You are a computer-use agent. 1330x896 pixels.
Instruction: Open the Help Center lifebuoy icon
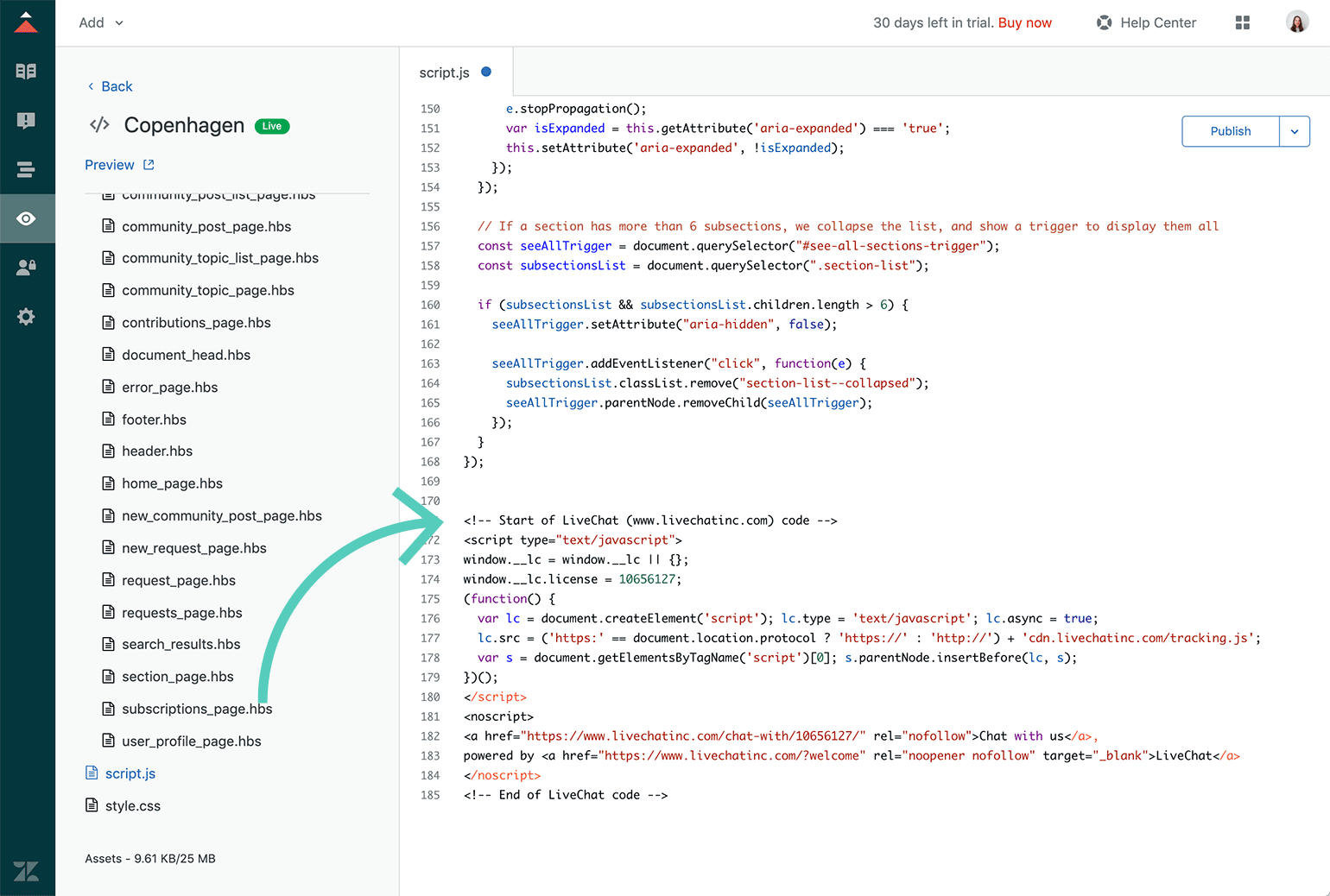(1104, 22)
